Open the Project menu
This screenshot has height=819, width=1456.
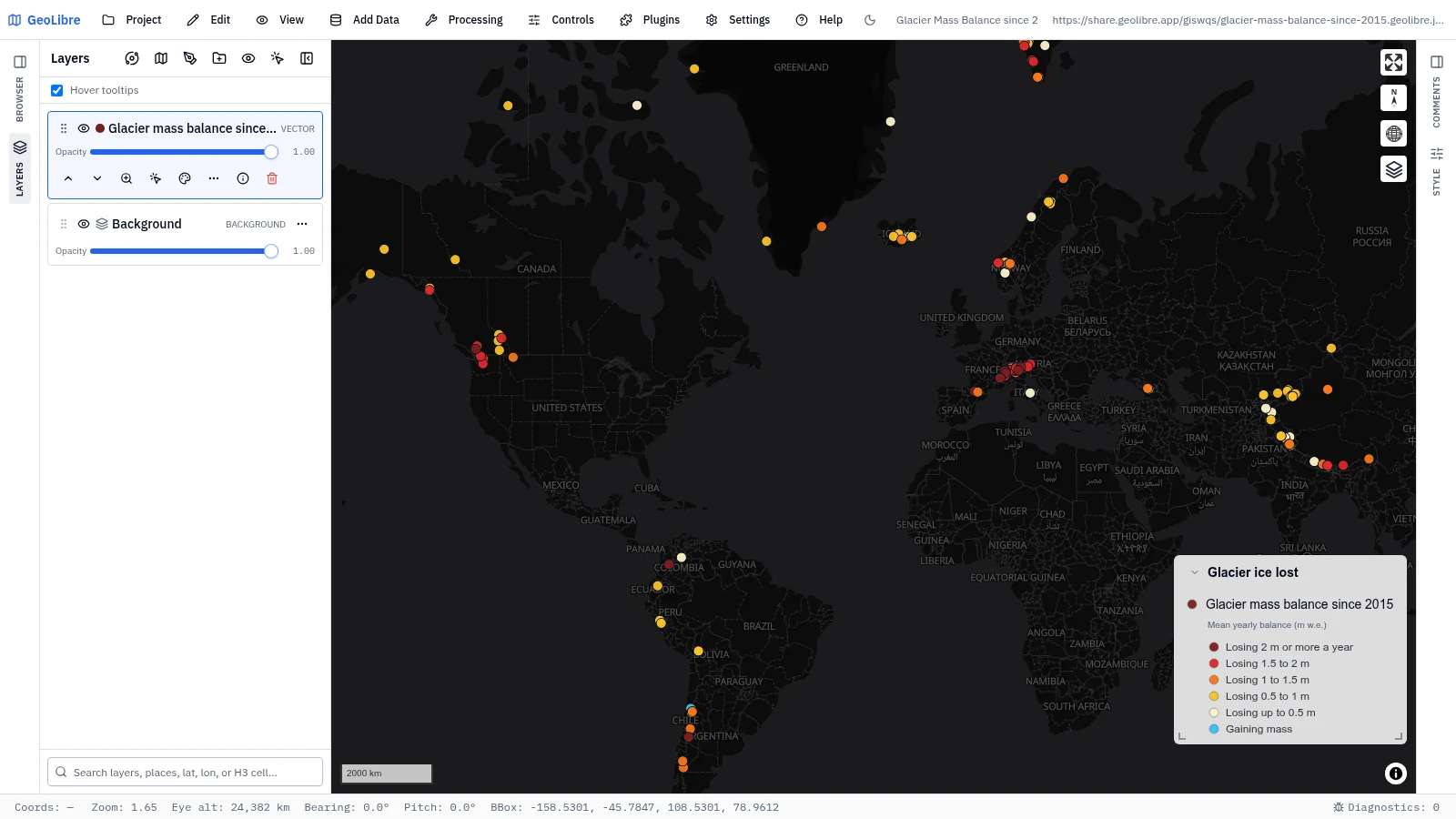click(x=132, y=19)
